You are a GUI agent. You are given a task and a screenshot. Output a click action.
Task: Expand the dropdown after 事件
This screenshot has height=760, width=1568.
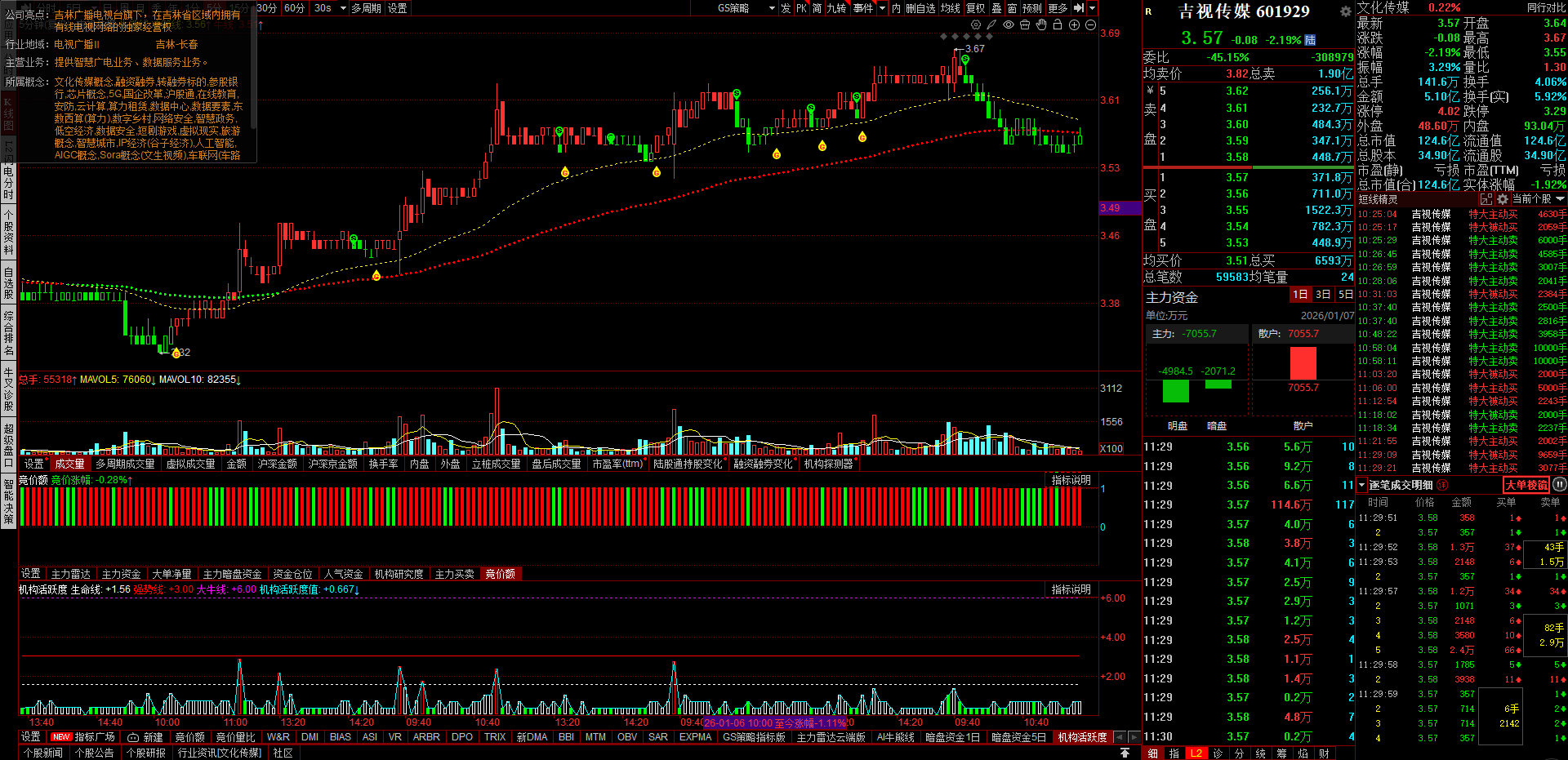click(882, 8)
